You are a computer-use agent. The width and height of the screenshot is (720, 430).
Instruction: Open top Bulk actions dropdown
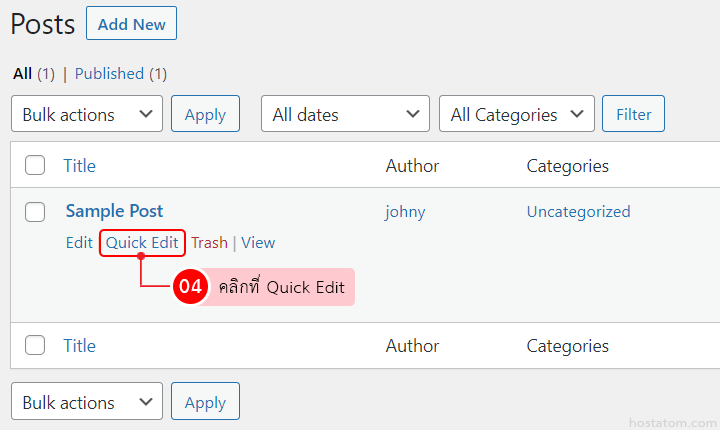pyautogui.click(x=86, y=114)
